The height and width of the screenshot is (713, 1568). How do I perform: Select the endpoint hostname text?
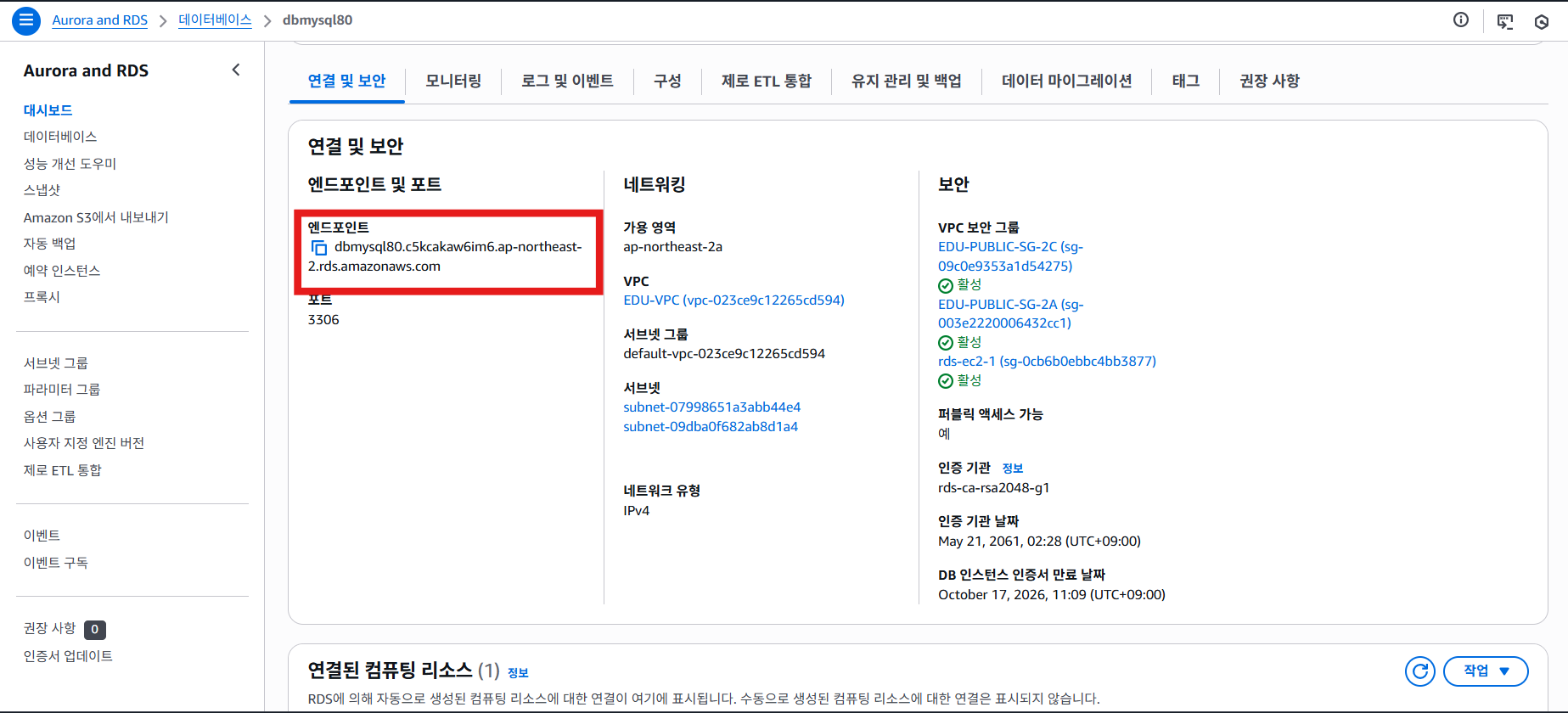tap(445, 256)
